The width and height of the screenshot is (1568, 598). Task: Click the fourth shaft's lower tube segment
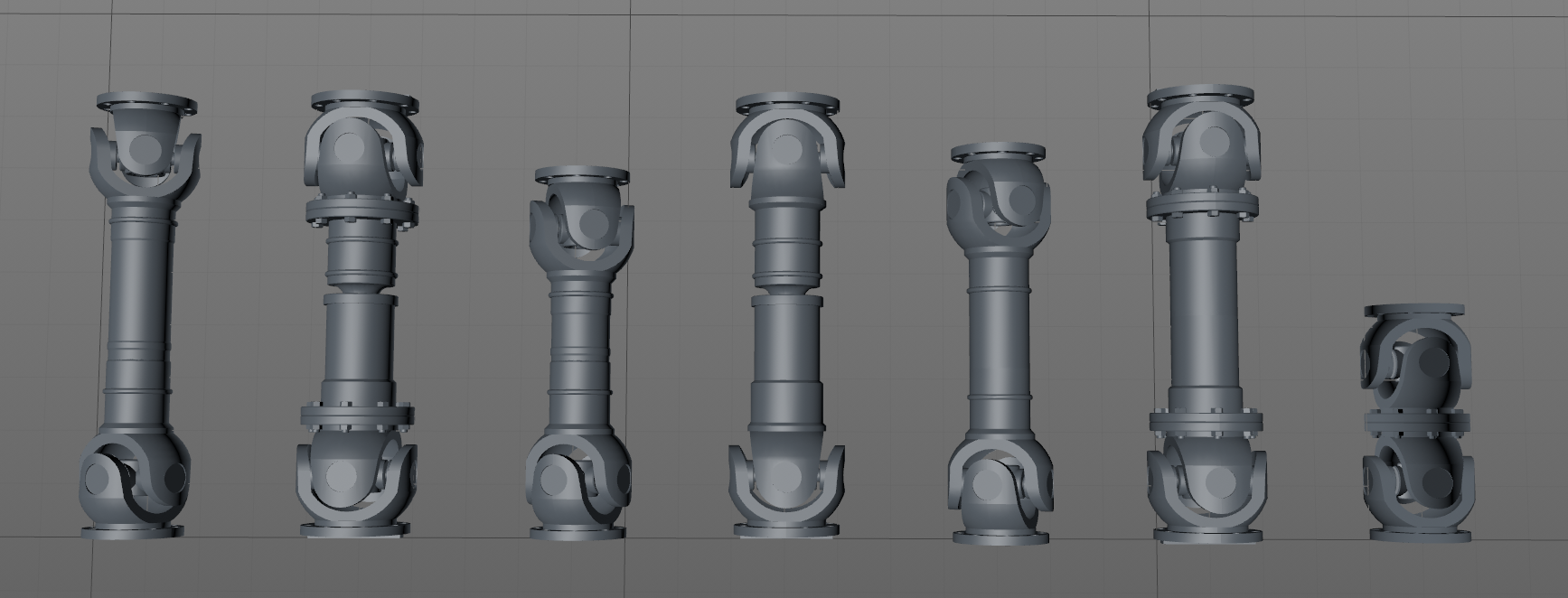pos(787,370)
